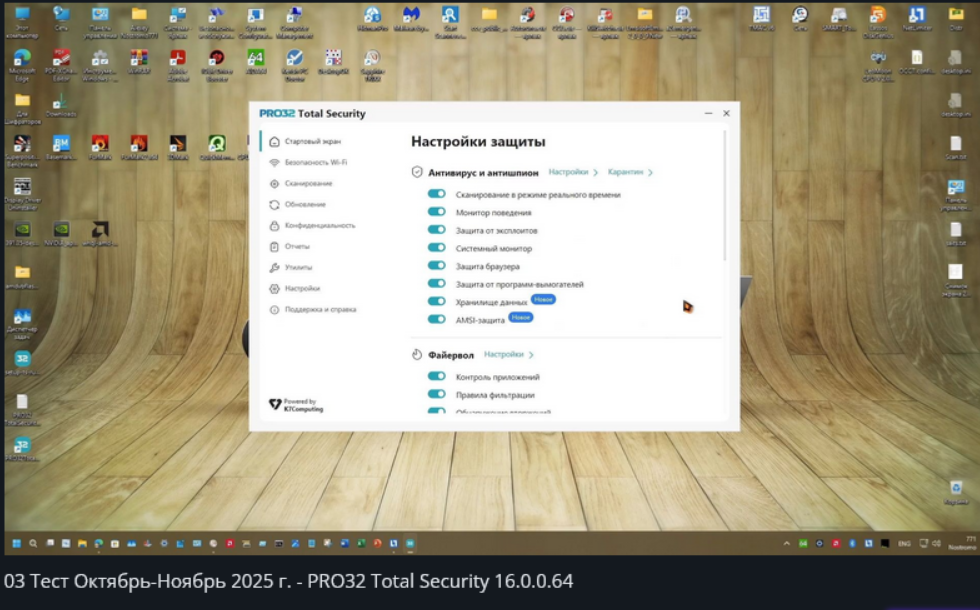Go to Безопасность Wi-Fi section
Screen dimensions: 980x610
pyautogui.click(x=315, y=162)
